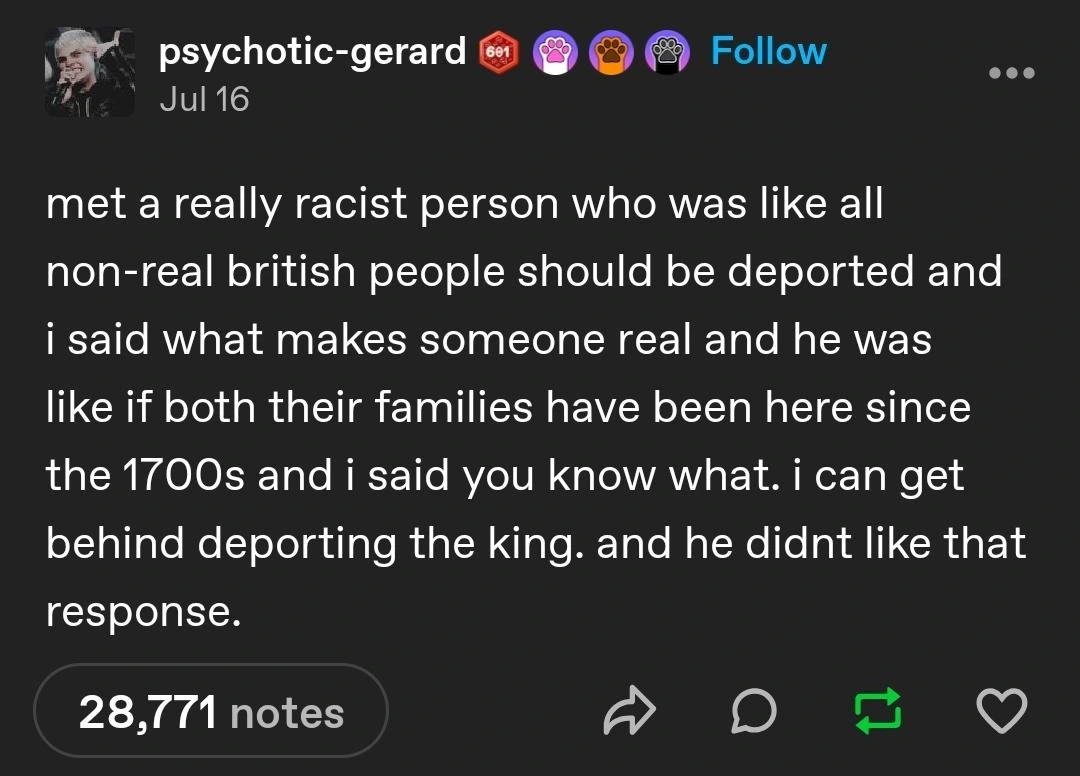Click the Jul 16 post date
The image size is (1080, 776).
pos(204,99)
